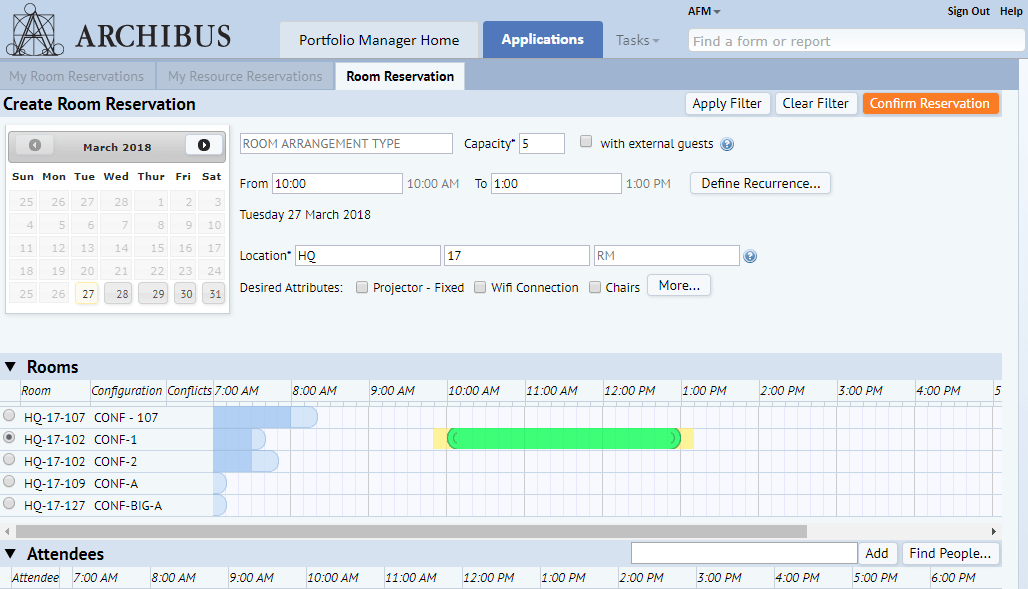Switch to My Room Reservations tab
The width and height of the screenshot is (1028, 589).
coord(77,76)
